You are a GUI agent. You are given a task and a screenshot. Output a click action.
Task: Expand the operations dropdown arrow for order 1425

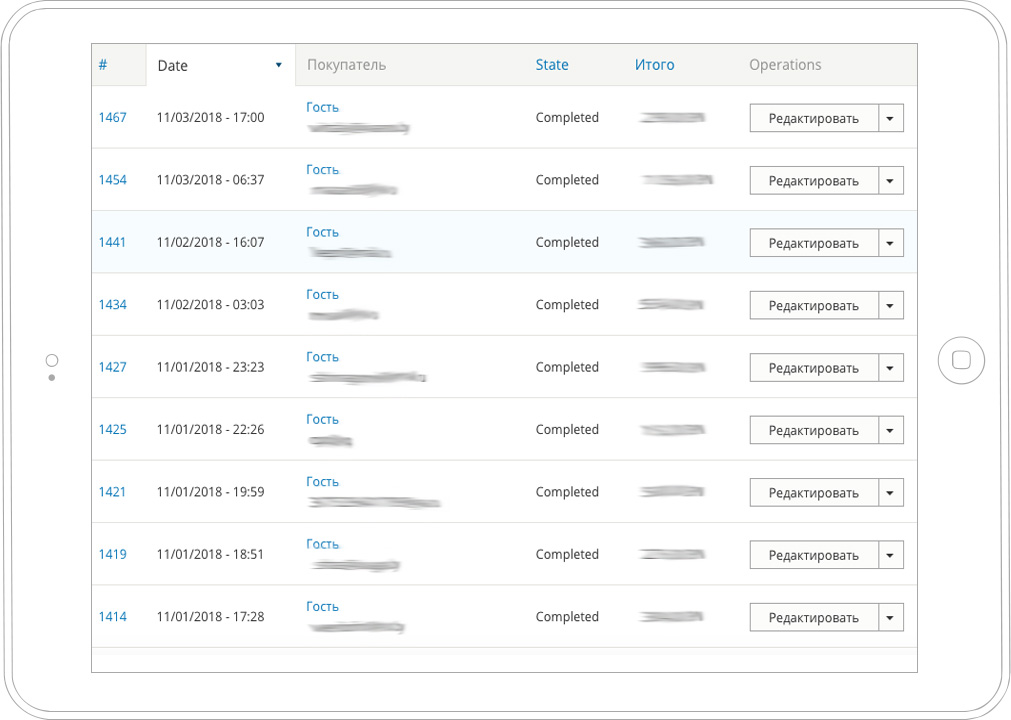point(890,431)
